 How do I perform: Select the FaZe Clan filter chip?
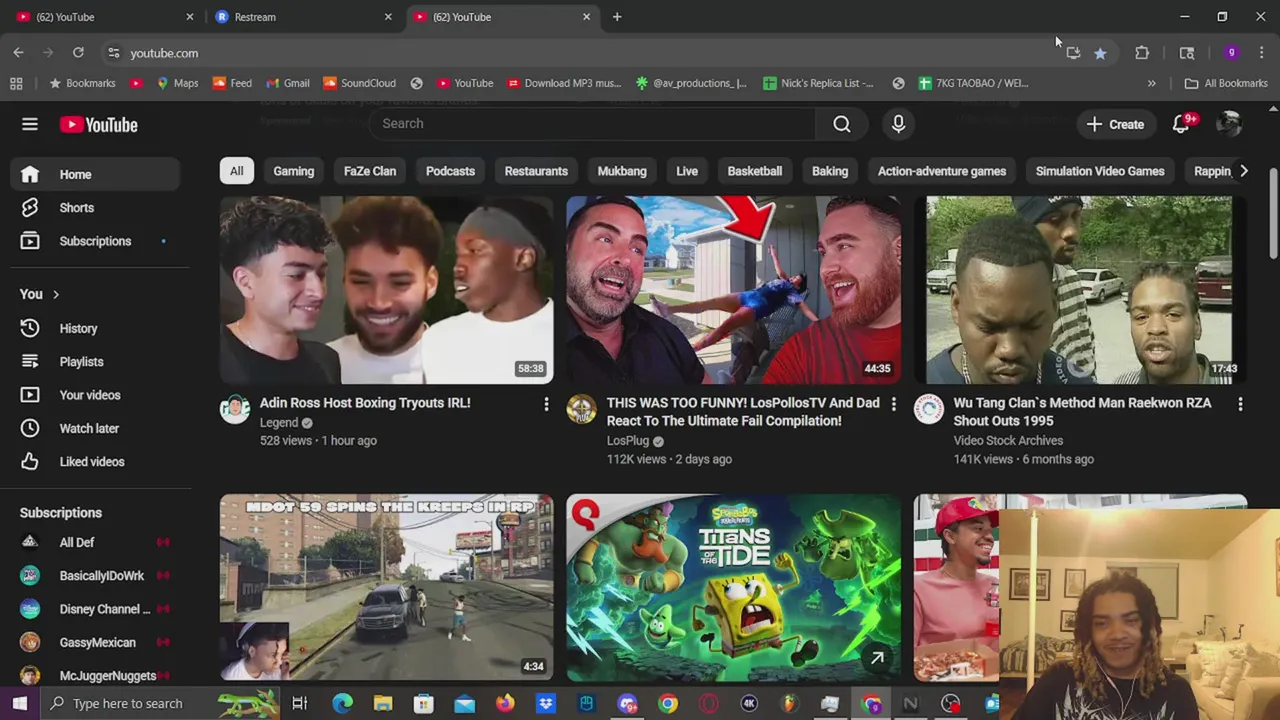tap(370, 171)
